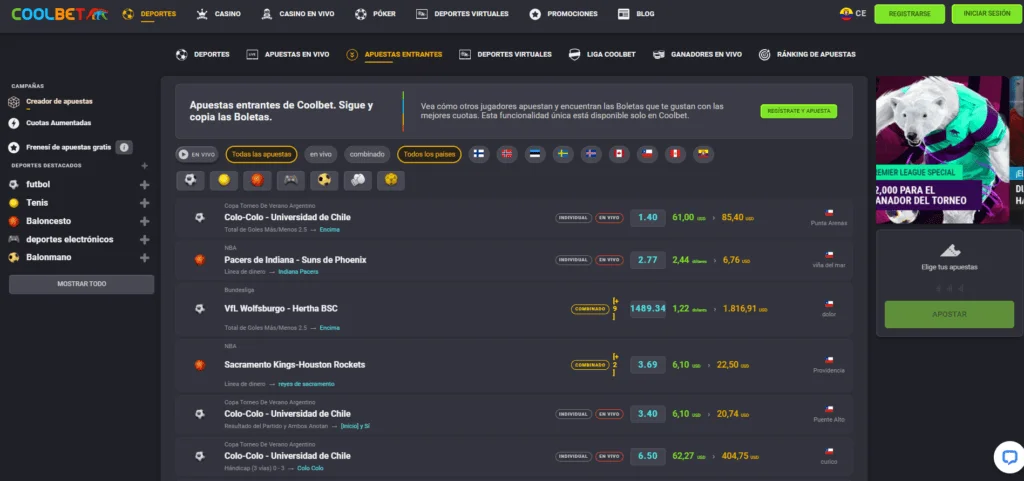Filter bets by Ecuador flag
Image resolution: width=1024 pixels, height=481 pixels.
pyautogui.click(x=703, y=154)
